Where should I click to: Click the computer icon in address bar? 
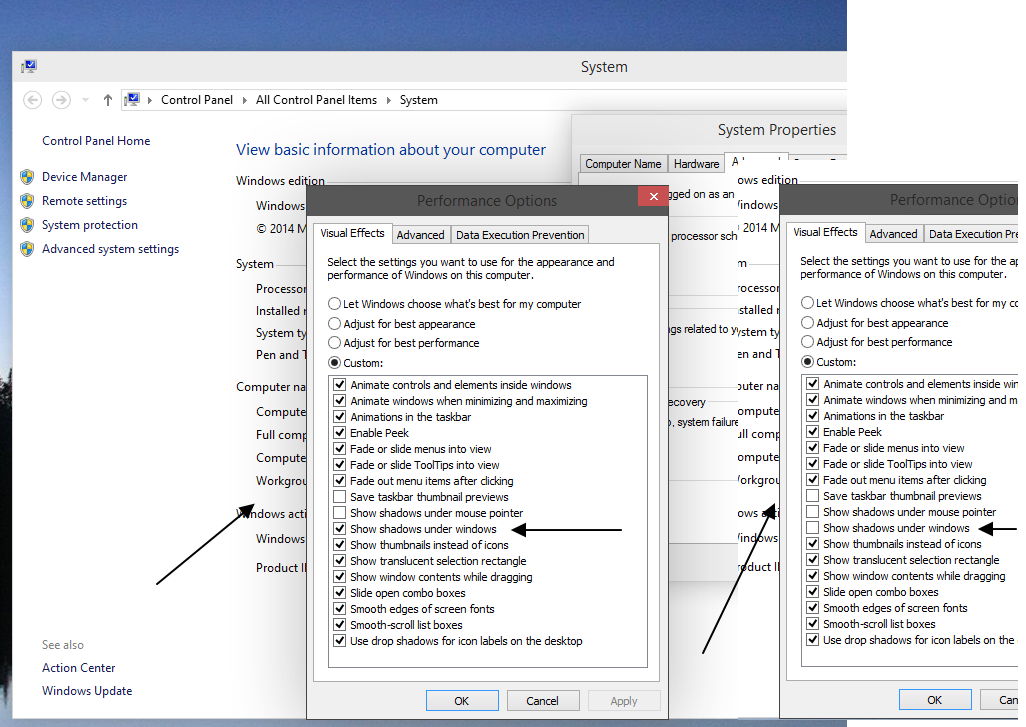(x=132, y=99)
